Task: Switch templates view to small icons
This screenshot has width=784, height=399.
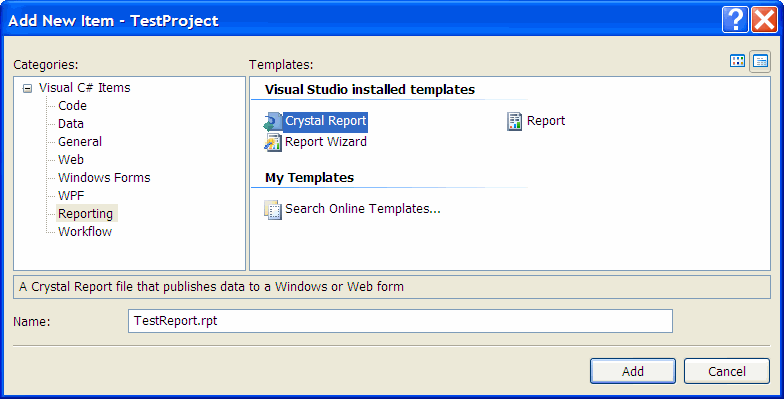Action: [x=760, y=62]
